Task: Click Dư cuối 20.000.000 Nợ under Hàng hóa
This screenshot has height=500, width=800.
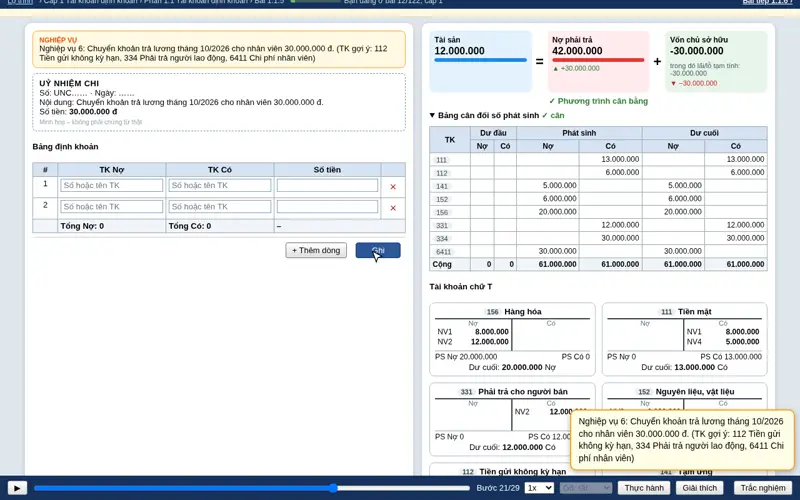Action: (512, 367)
